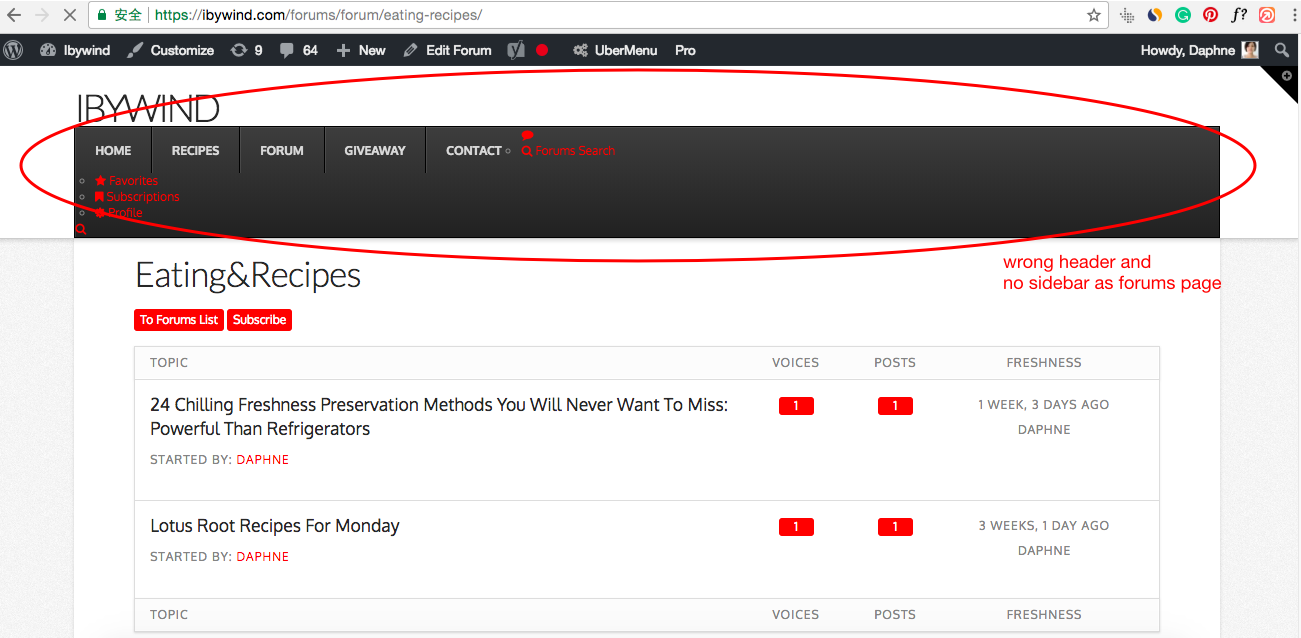Open the WordPress logo menu
The width and height of the screenshot is (1301, 638).
[13, 50]
